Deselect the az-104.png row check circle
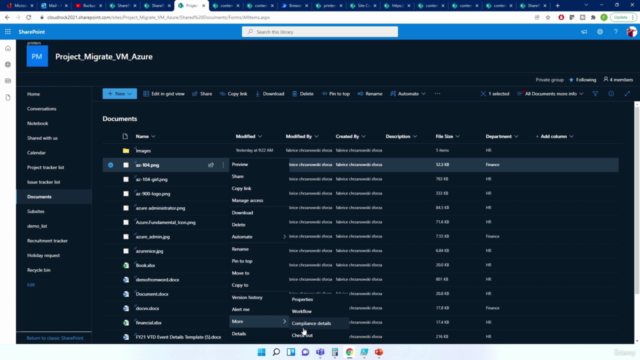Viewport: 640px width, 360px height. [x=111, y=165]
